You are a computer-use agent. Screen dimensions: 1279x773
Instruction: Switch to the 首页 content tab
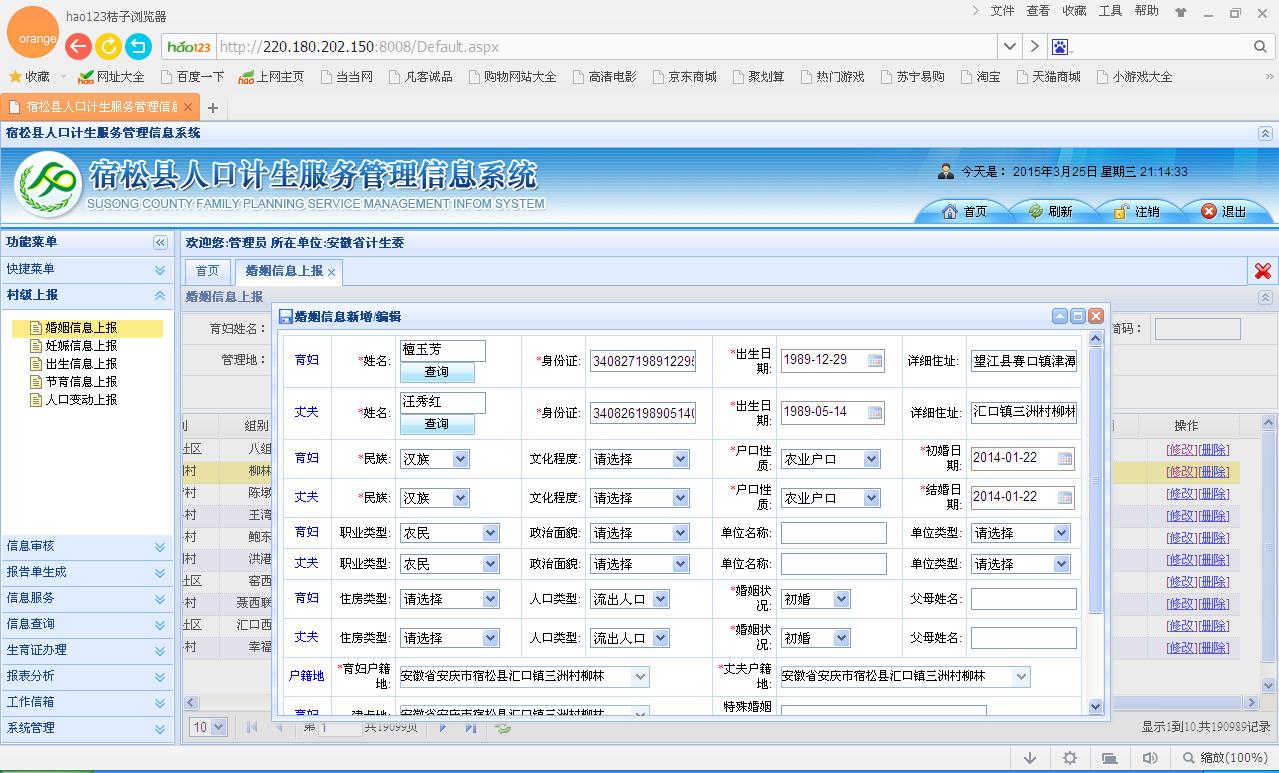207,271
